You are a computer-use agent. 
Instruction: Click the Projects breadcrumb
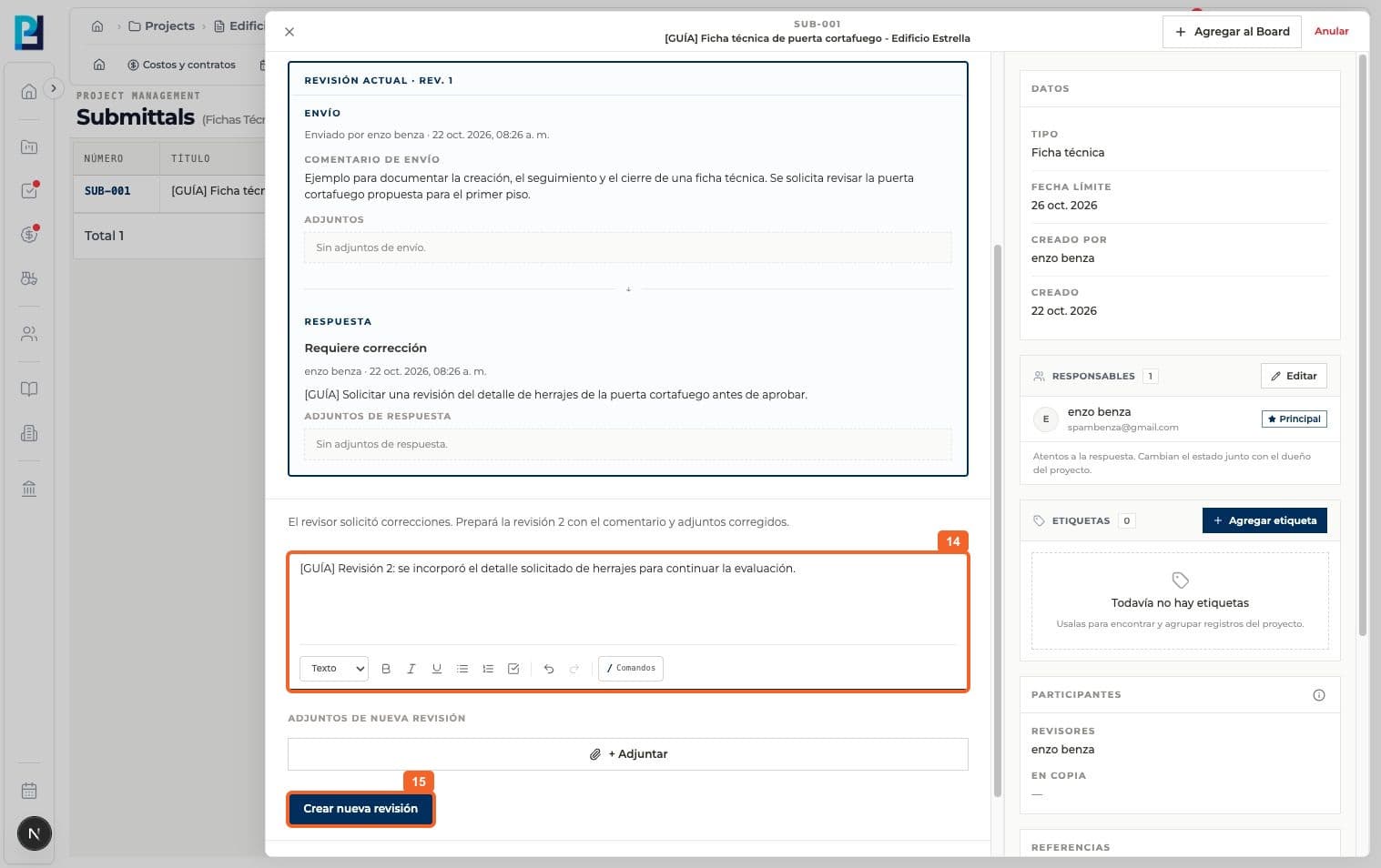tap(161, 26)
